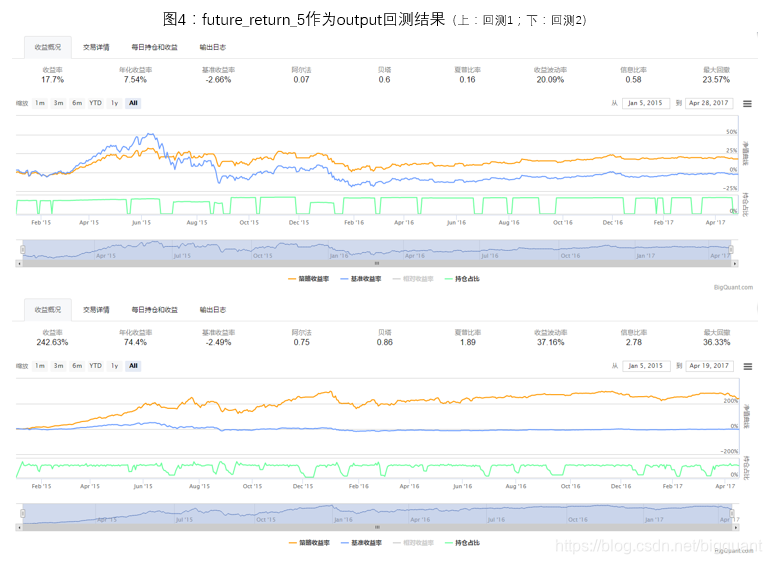
Task: Toggle 持仓占比 series in upper chart legend
Action: (x=462, y=279)
